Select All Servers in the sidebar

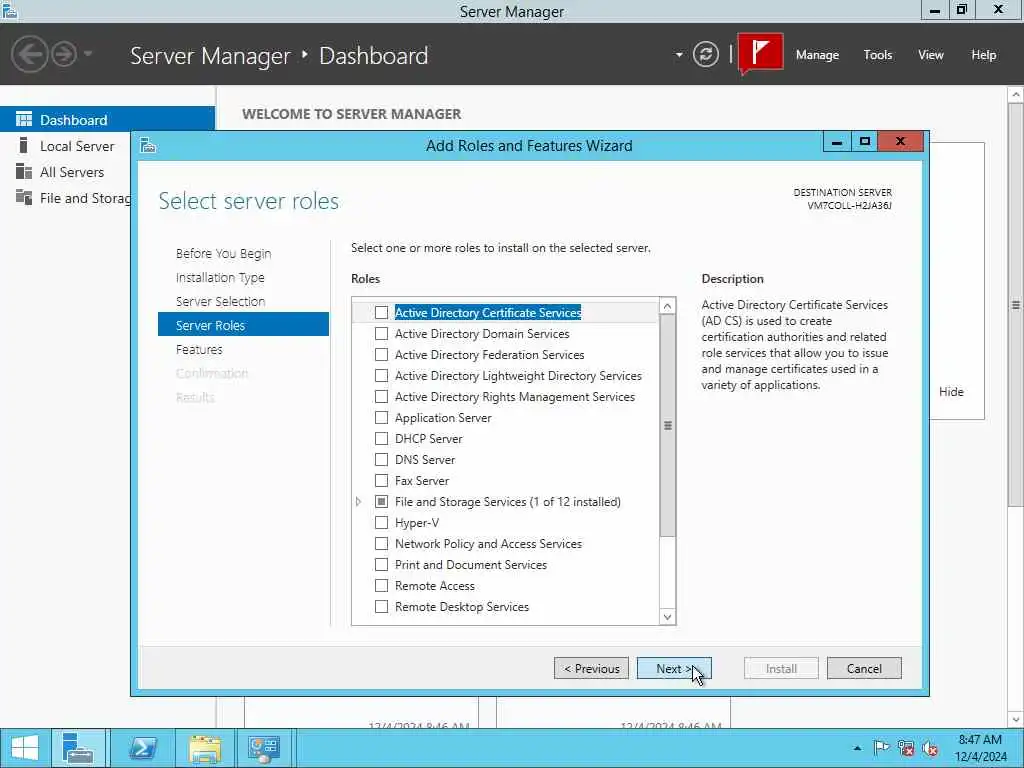click(72, 172)
